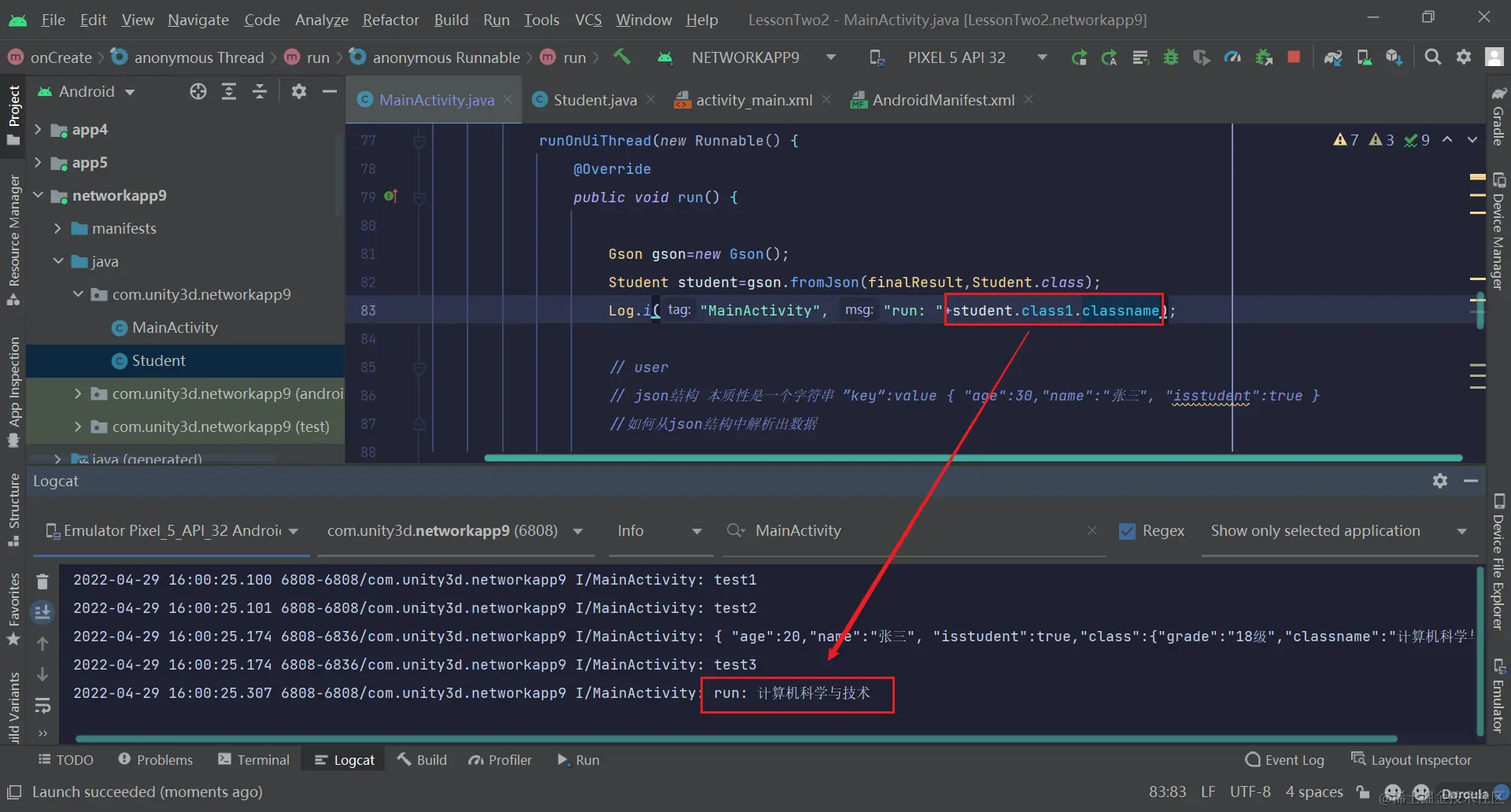Open the Info log level dropdown
1511x812 pixels.
point(659,531)
